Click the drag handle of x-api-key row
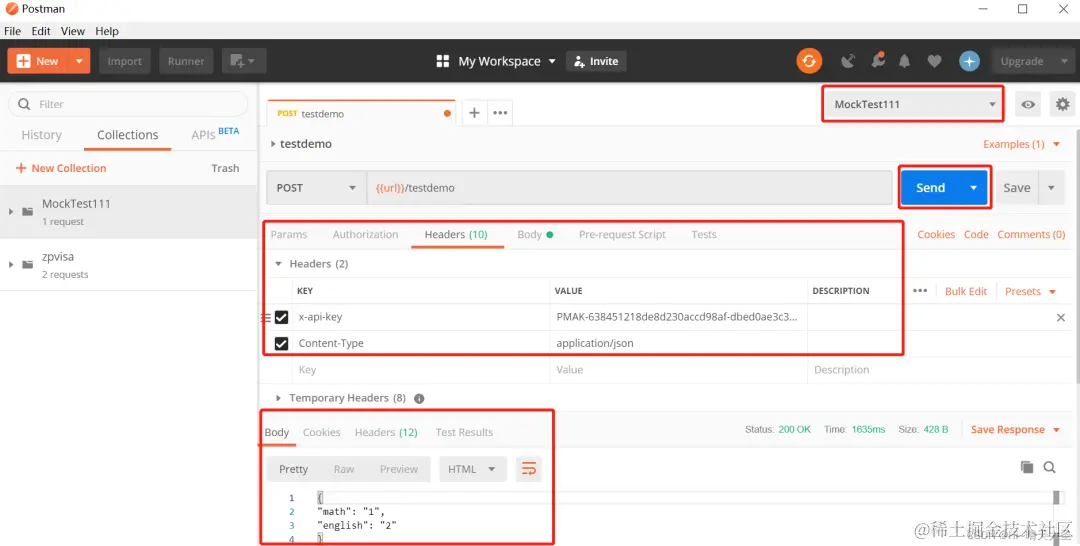The image size is (1080, 546). pos(265,317)
